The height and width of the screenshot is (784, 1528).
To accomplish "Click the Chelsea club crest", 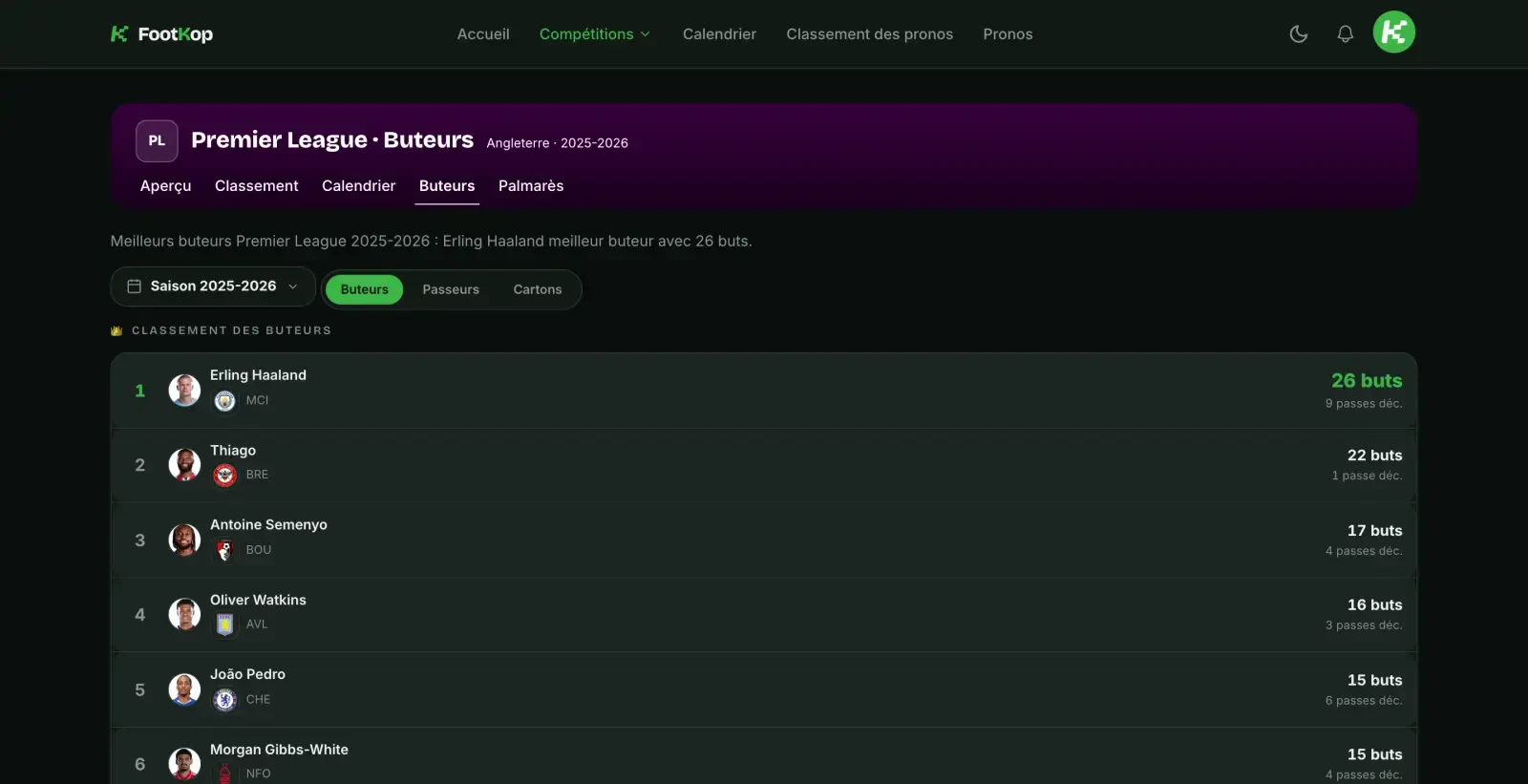I will coord(224,700).
